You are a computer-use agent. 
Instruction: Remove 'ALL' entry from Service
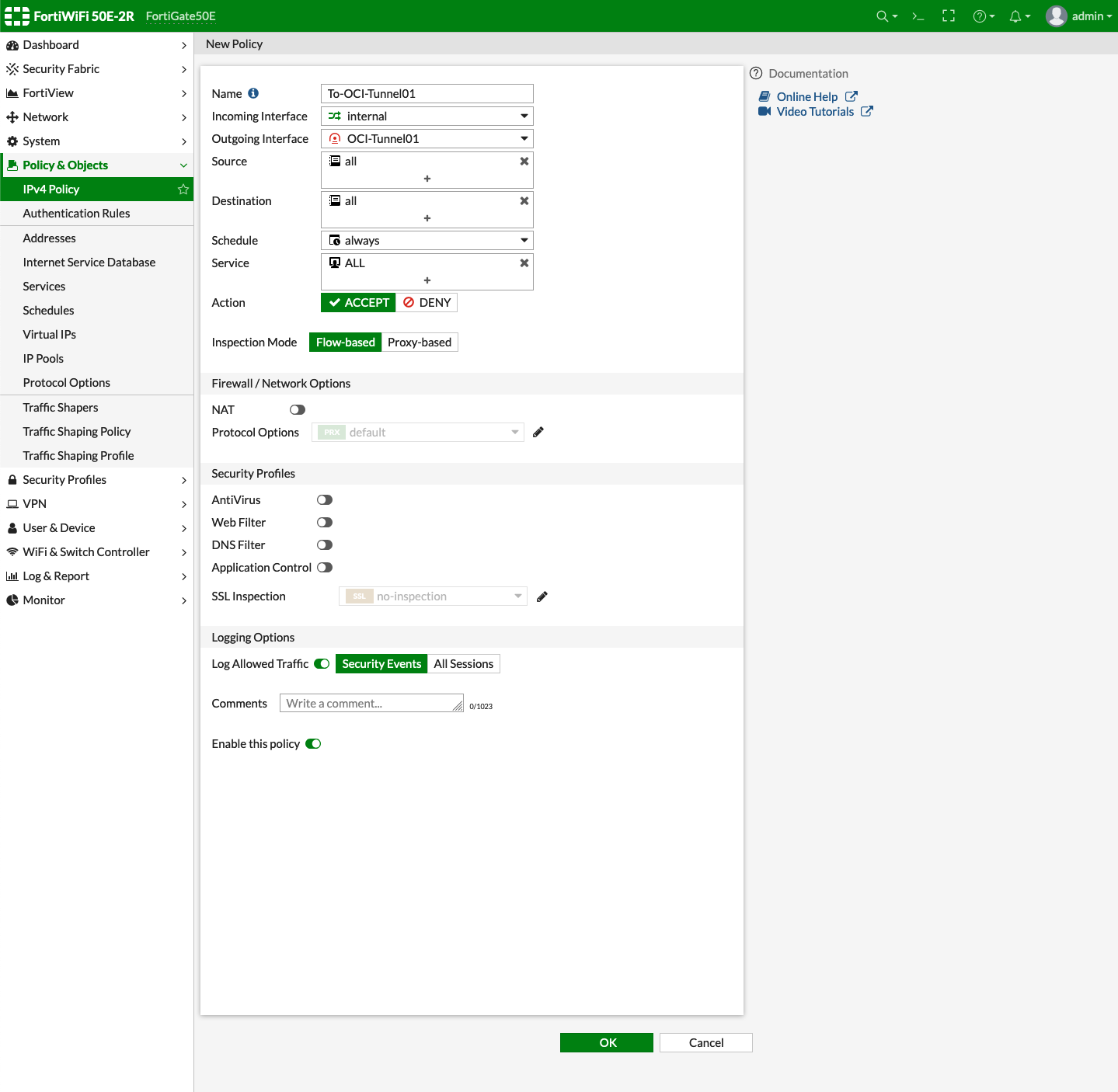pyautogui.click(x=524, y=263)
